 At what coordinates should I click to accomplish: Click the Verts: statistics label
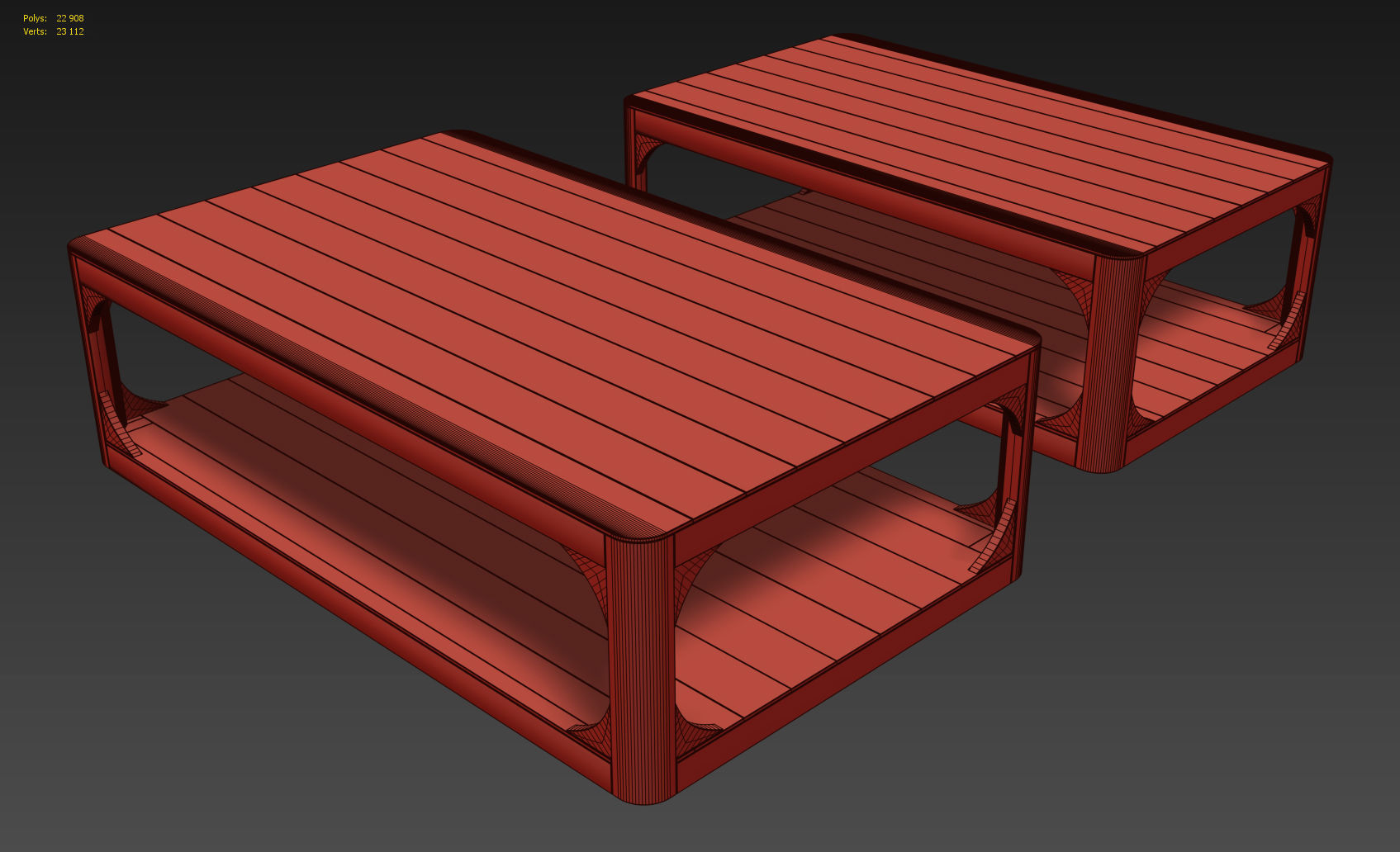pos(35,31)
